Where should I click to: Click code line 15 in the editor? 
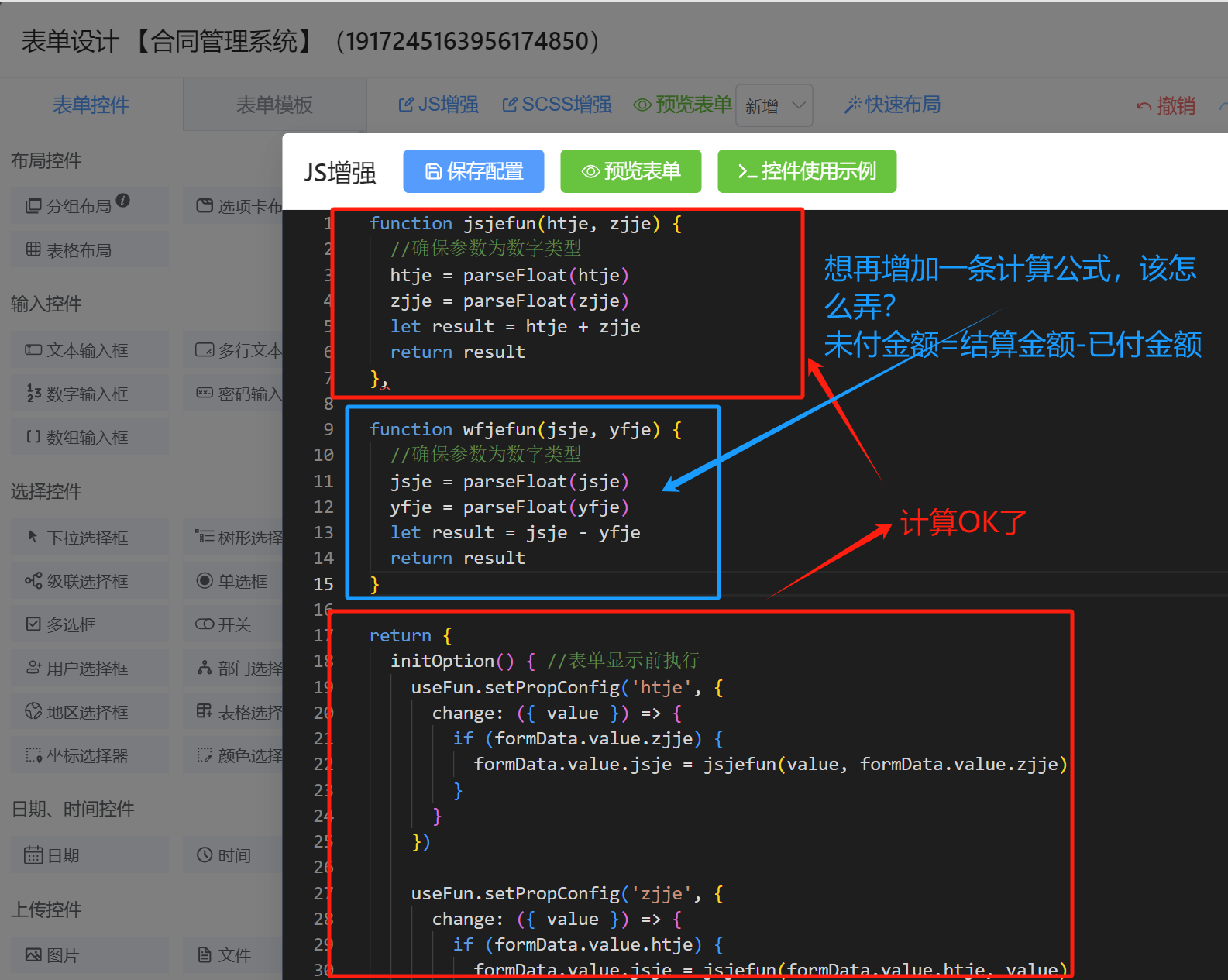pos(542,584)
